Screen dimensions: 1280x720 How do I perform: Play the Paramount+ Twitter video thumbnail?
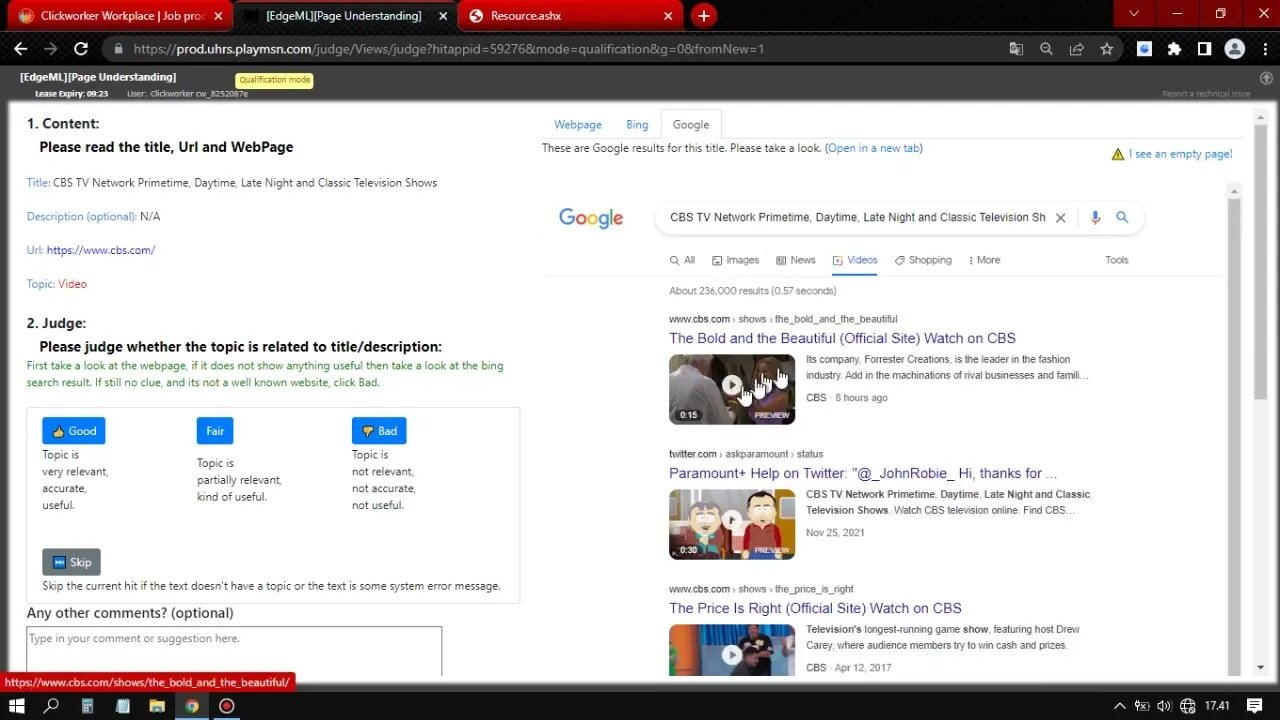732,524
